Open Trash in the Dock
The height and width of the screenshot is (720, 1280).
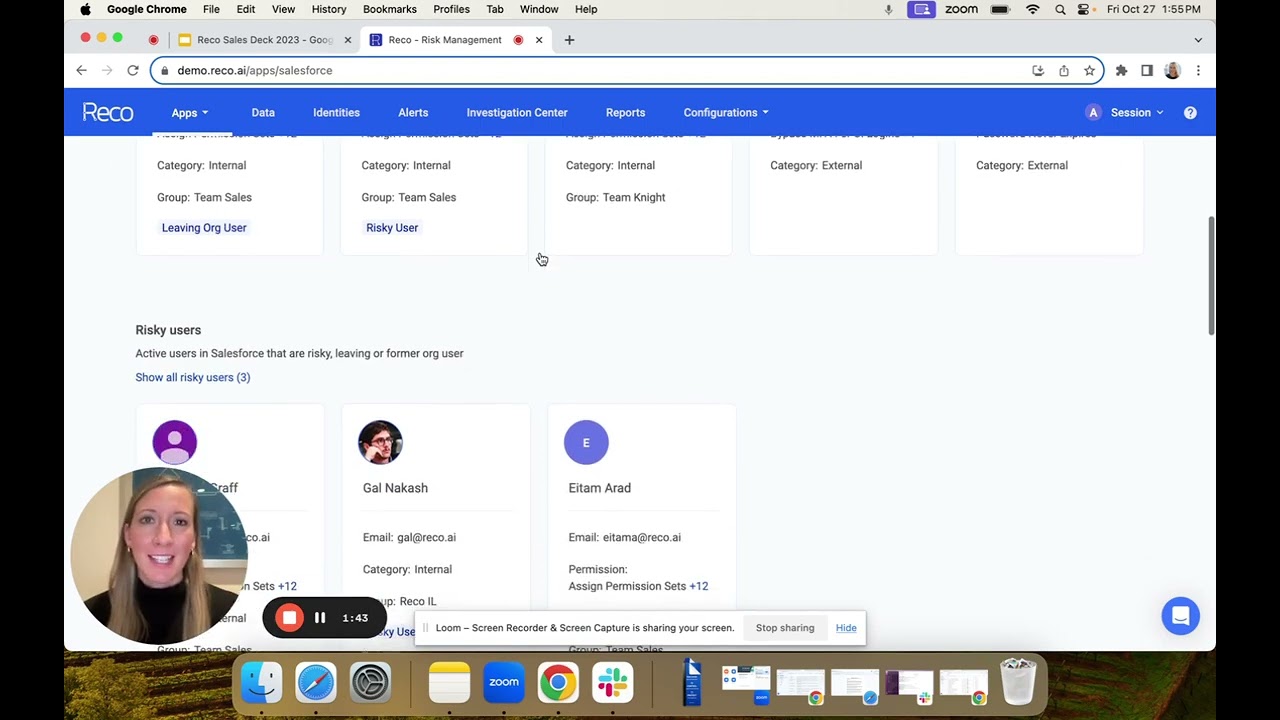[1018, 682]
